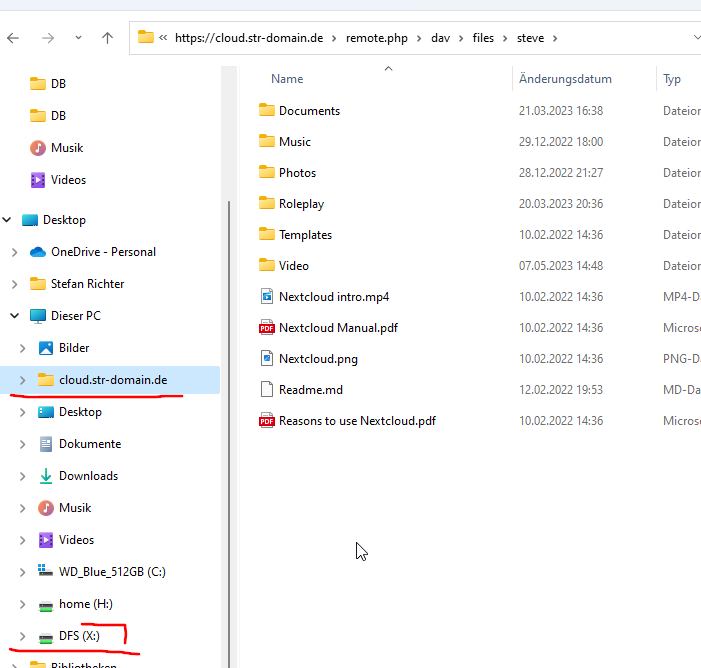Select the Roleplay folder icon

click(x=267, y=203)
